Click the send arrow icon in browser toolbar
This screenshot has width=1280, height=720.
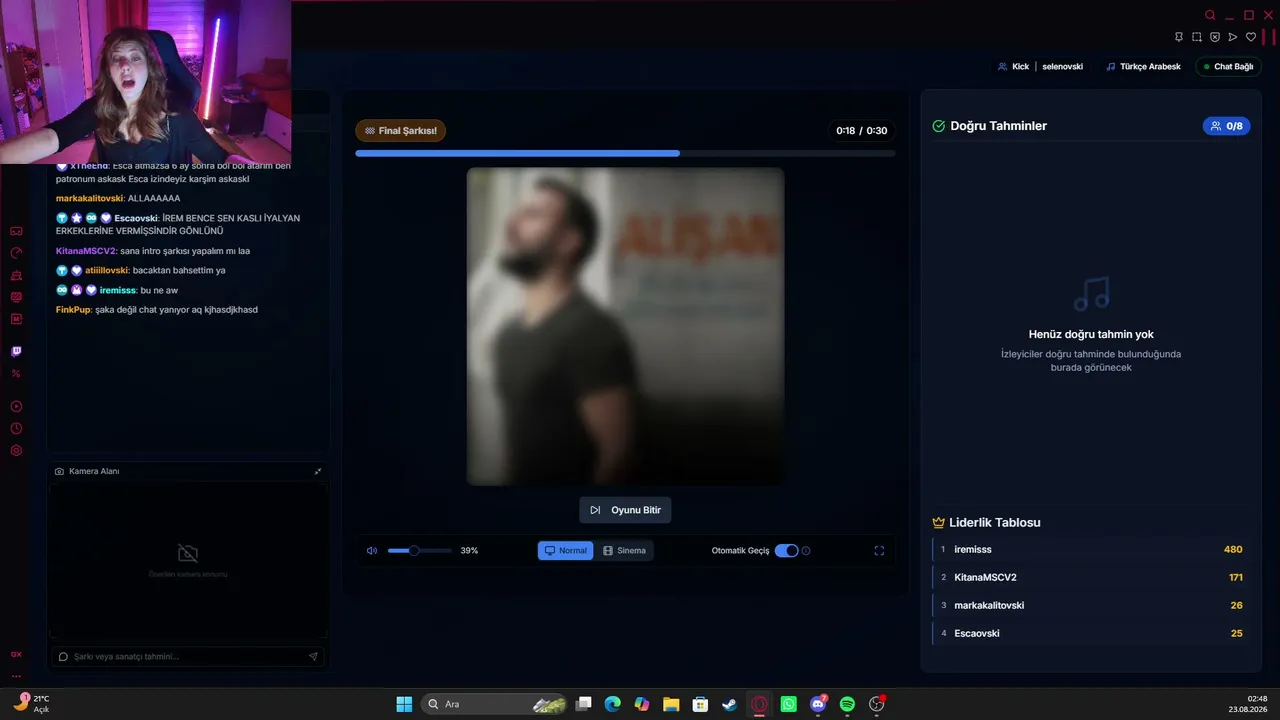(x=1233, y=37)
